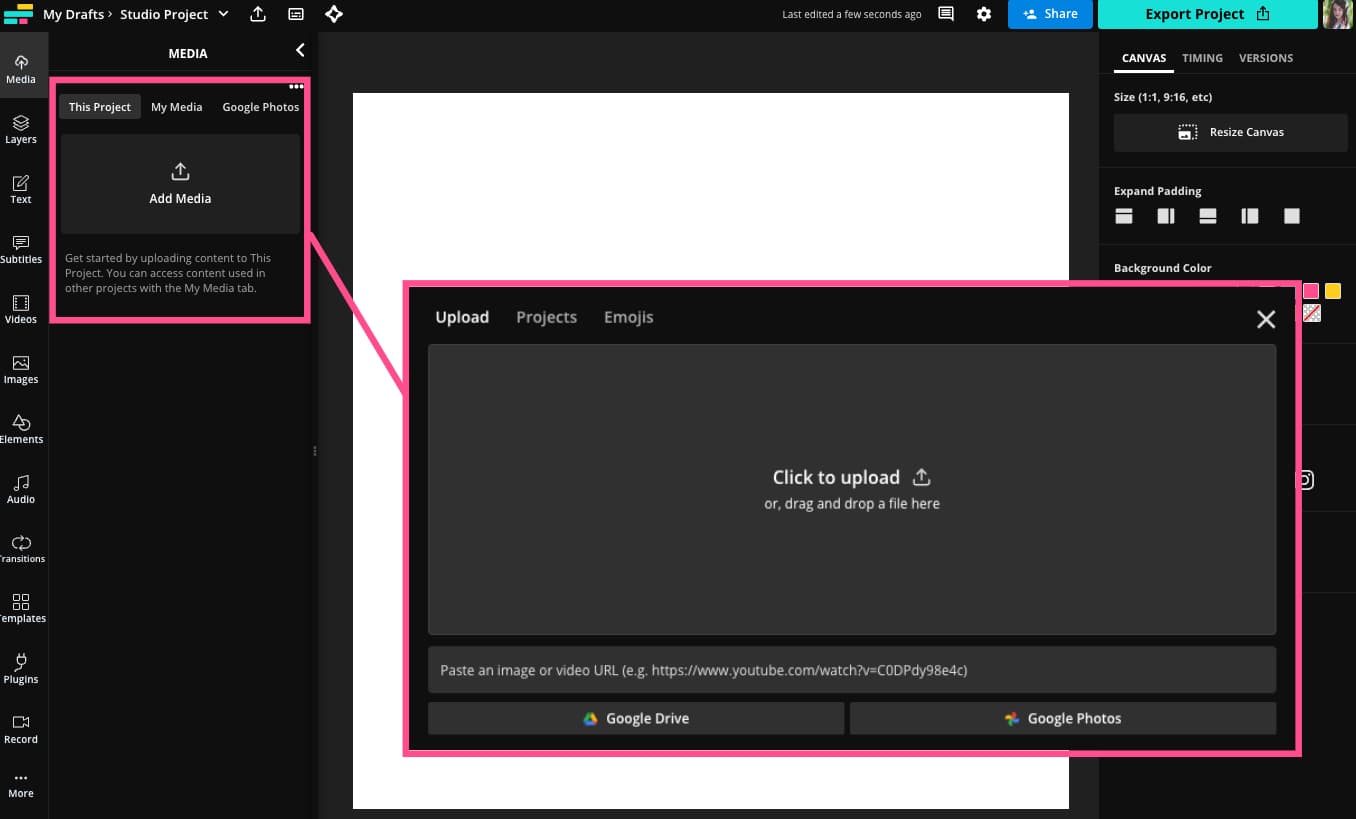Switch to the Timing tab
This screenshot has height=819, width=1356.
(1202, 58)
